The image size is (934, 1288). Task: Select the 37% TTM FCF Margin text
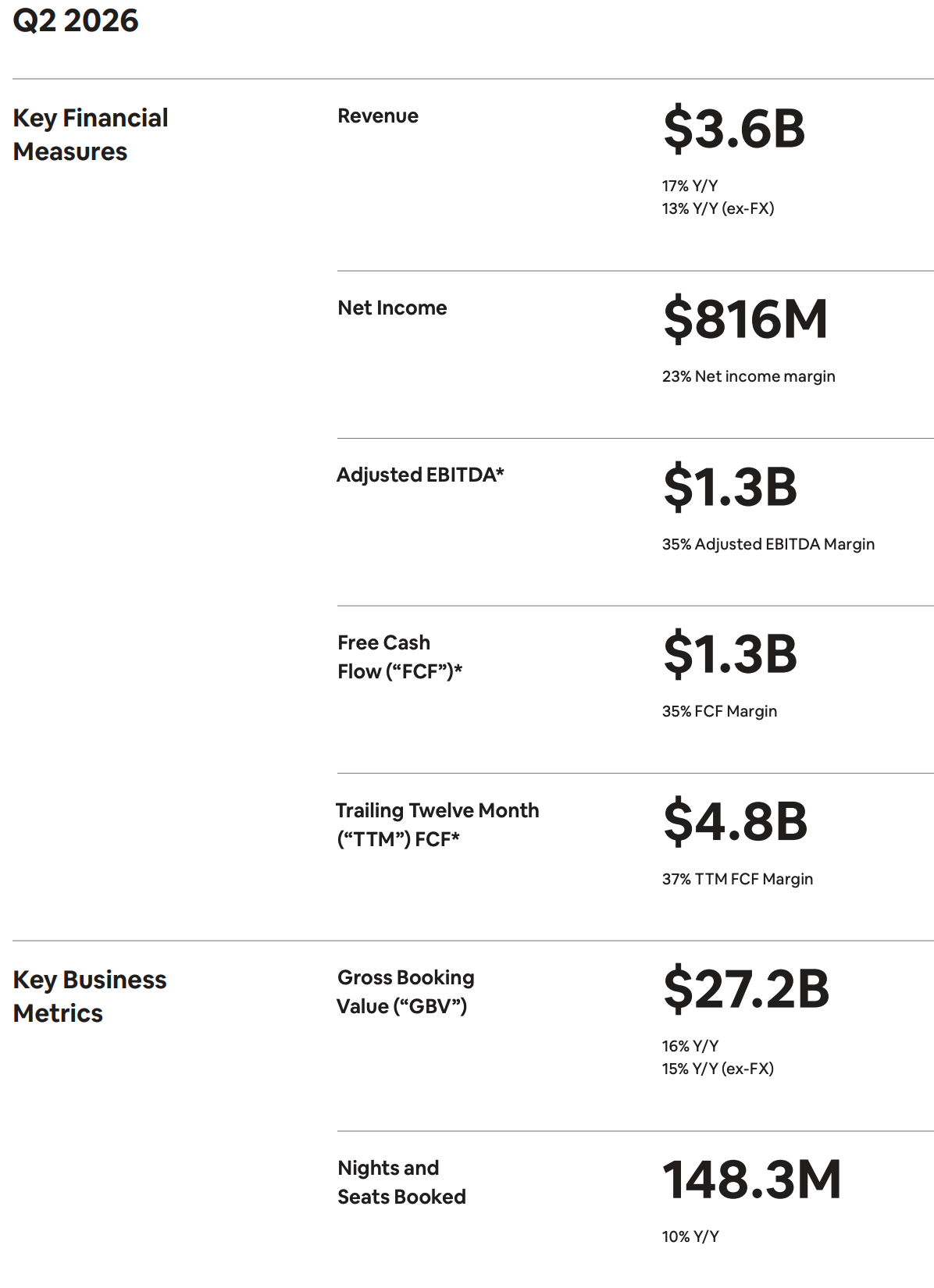(x=738, y=879)
